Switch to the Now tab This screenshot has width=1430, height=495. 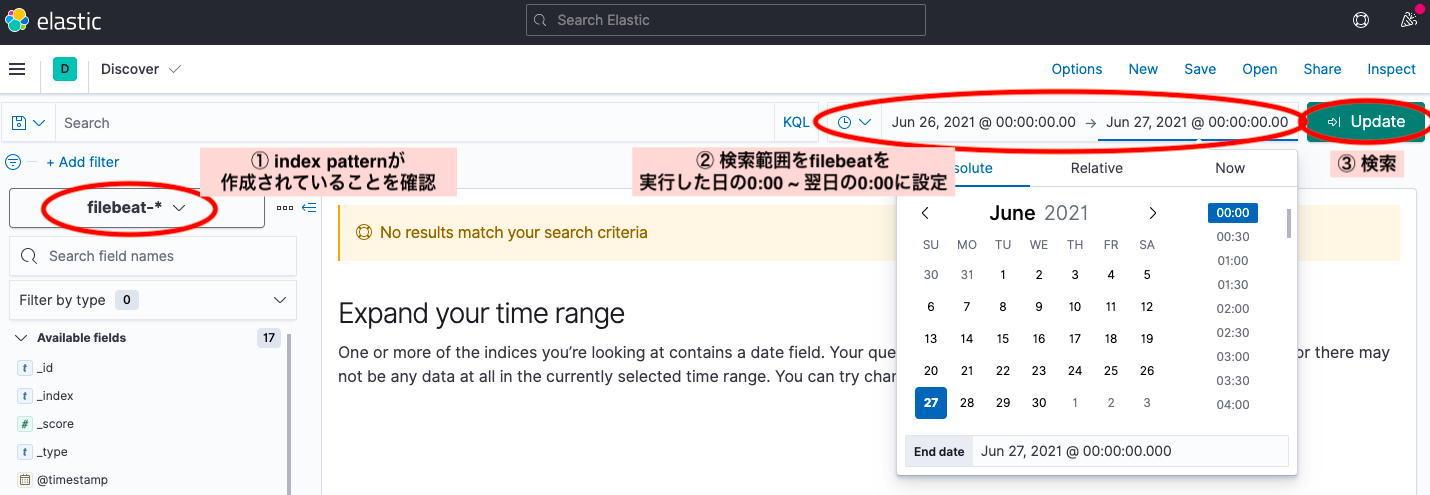click(x=1230, y=168)
